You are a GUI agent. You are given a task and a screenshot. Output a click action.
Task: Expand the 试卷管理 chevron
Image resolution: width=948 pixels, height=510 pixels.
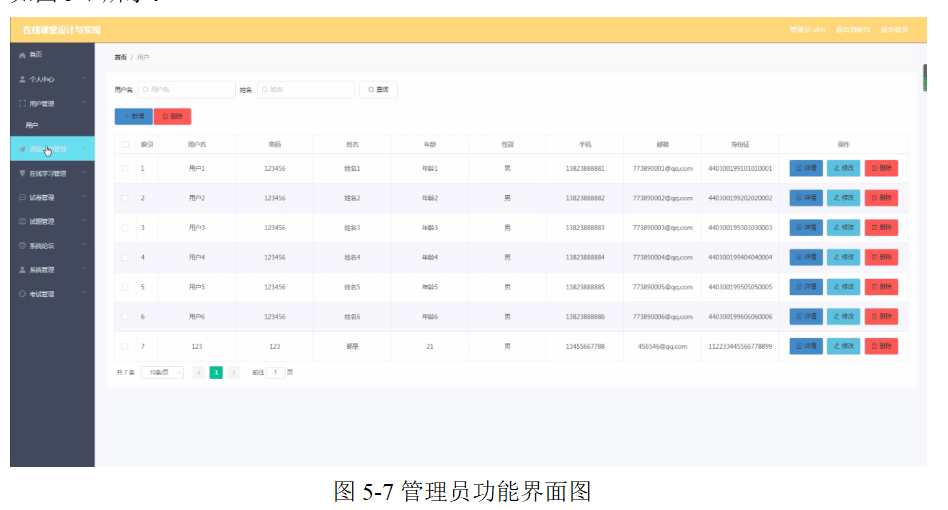tap(84, 198)
